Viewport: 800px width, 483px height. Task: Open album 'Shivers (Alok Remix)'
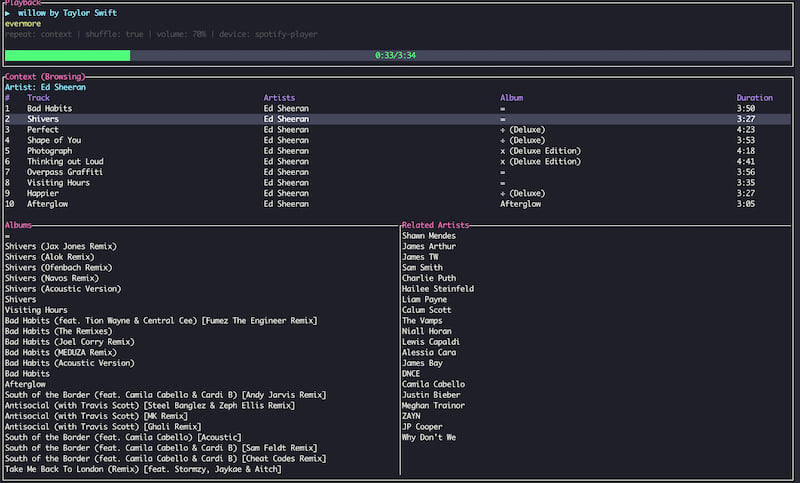[49, 257]
